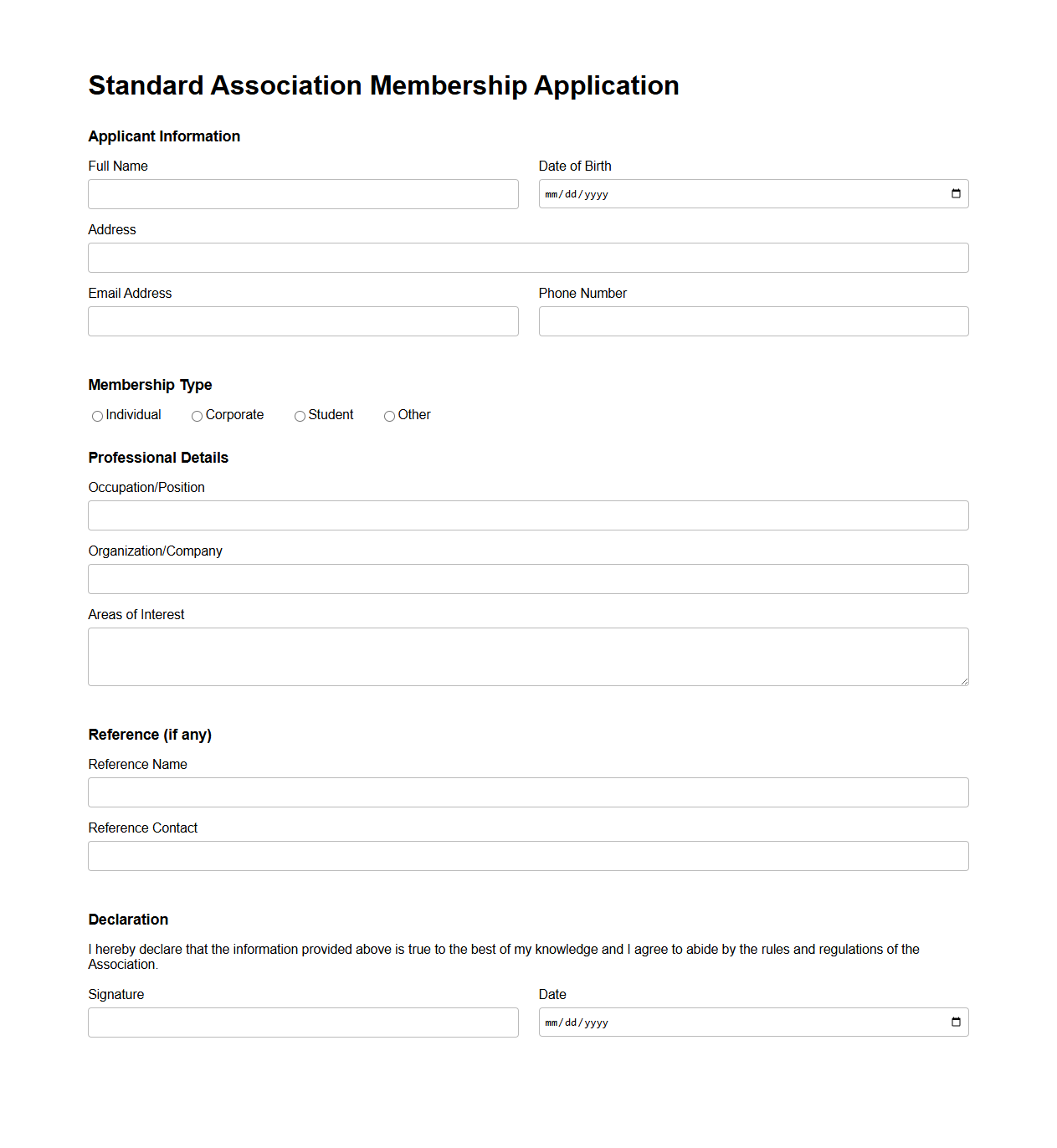
Task: Click the Areas of Interest resize handle
Action: coord(964,682)
